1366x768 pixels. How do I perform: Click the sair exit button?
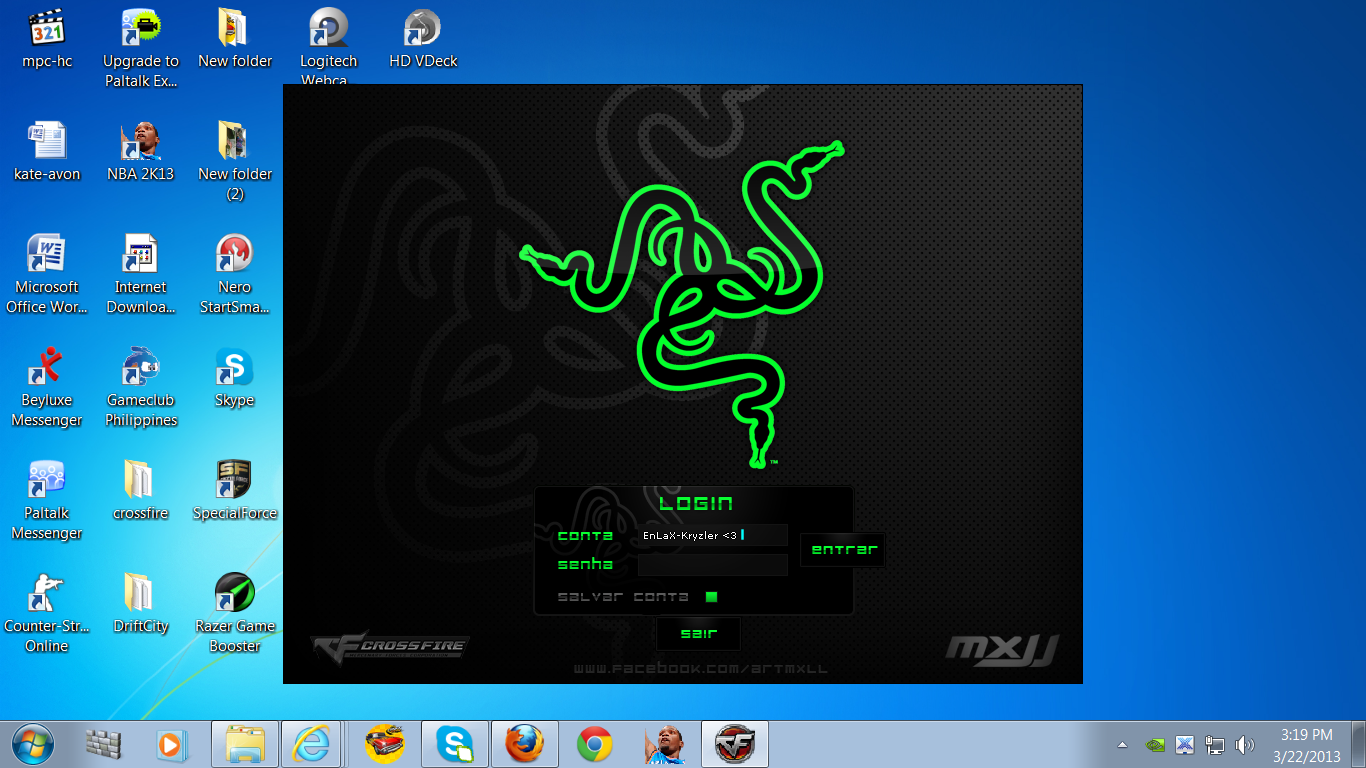pyautogui.click(x=698, y=634)
